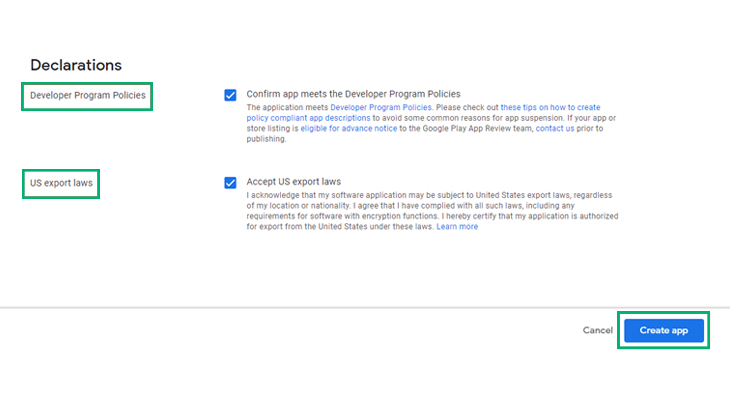This screenshot has height=400, width=730.
Task: Cancel app creation
Action: 598,330
